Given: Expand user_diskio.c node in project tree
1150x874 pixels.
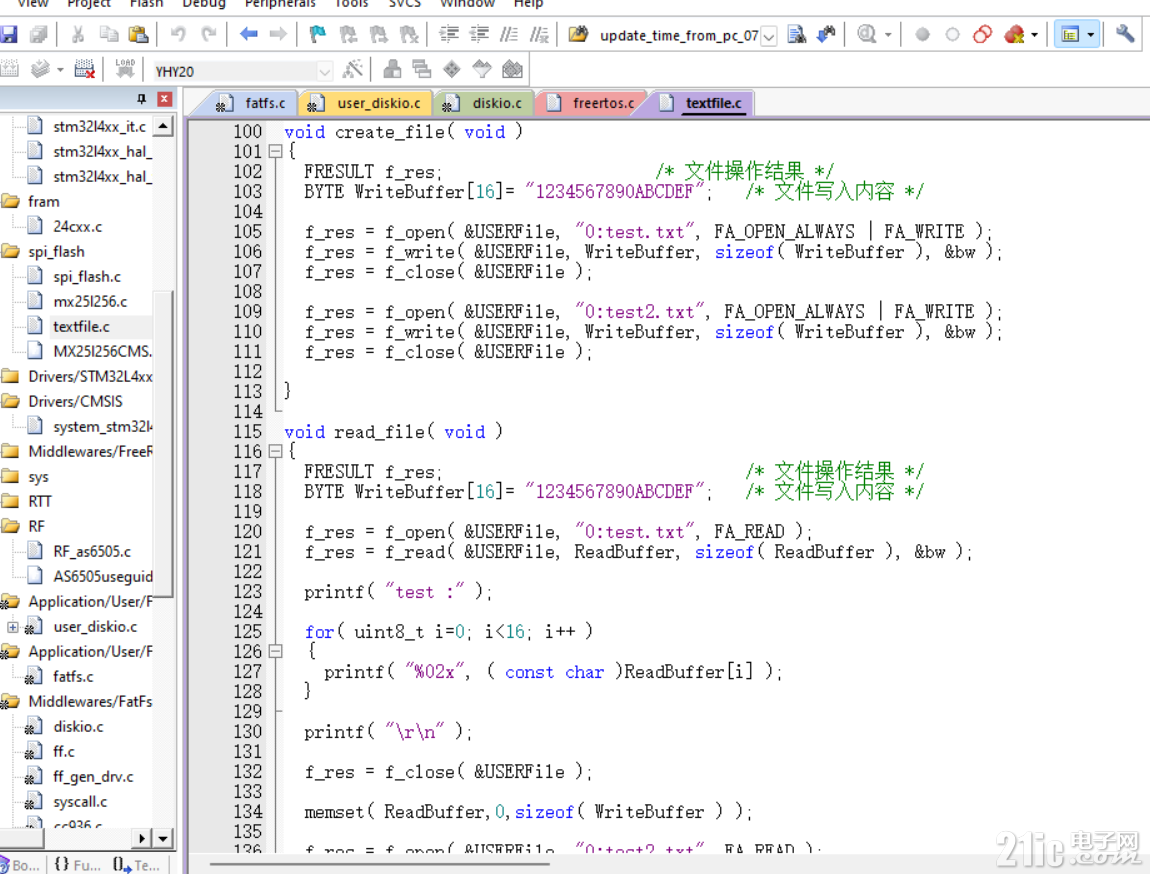Looking at the screenshot, I should pos(12,627).
